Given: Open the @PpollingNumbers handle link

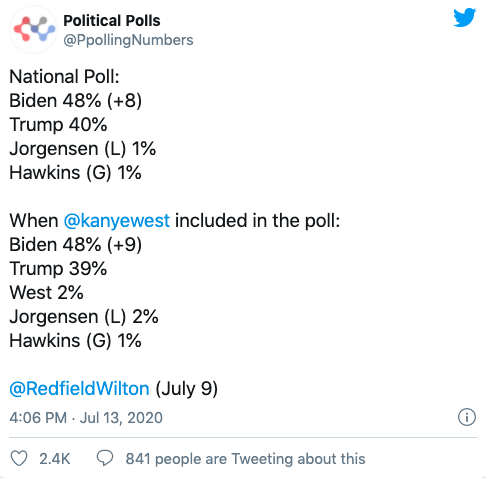Looking at the screenshot, I should tap(128, 40).
